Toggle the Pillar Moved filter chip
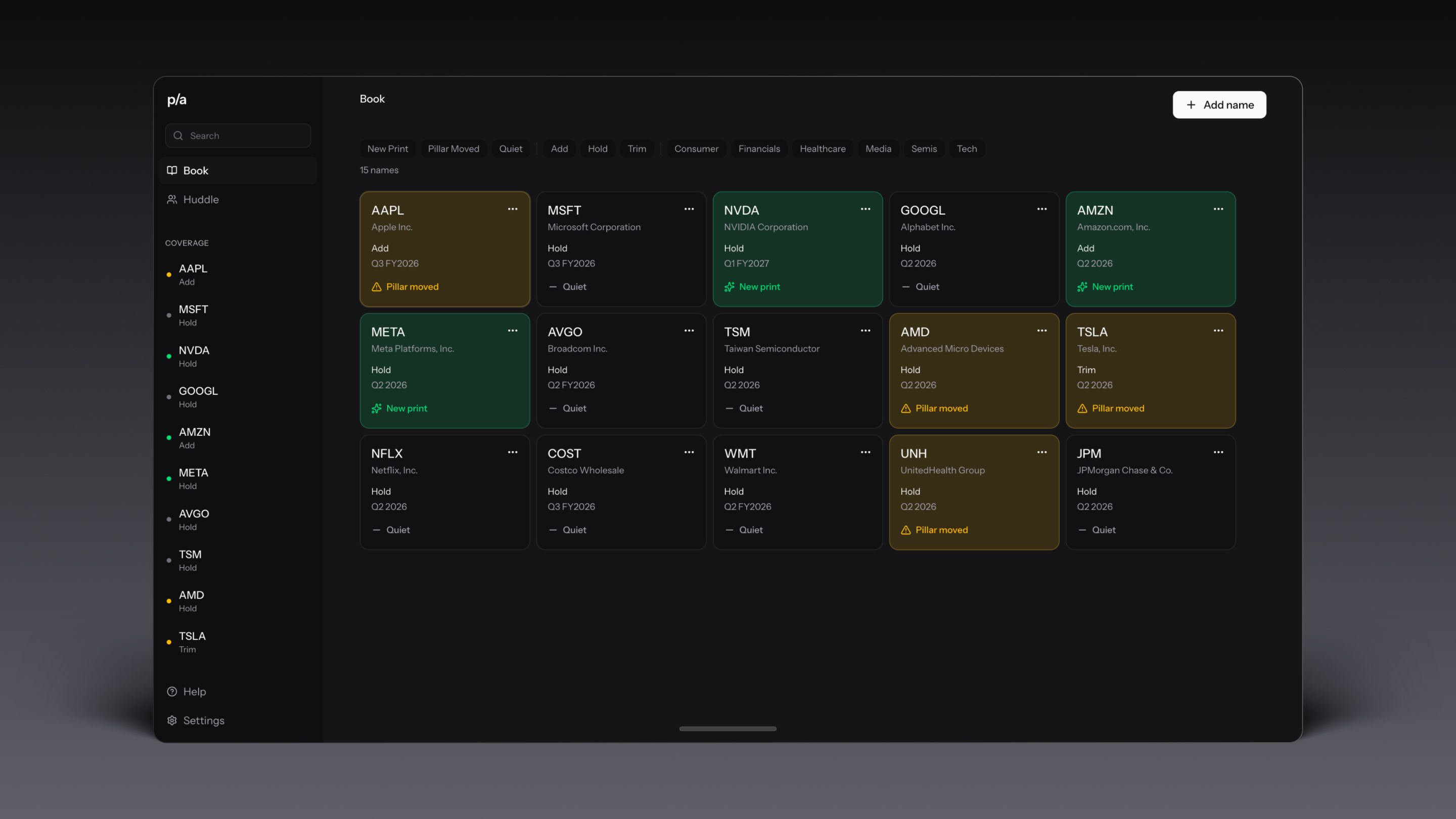Image resolution: width=1456 pixels, height=819 pixels. [453, 149]
